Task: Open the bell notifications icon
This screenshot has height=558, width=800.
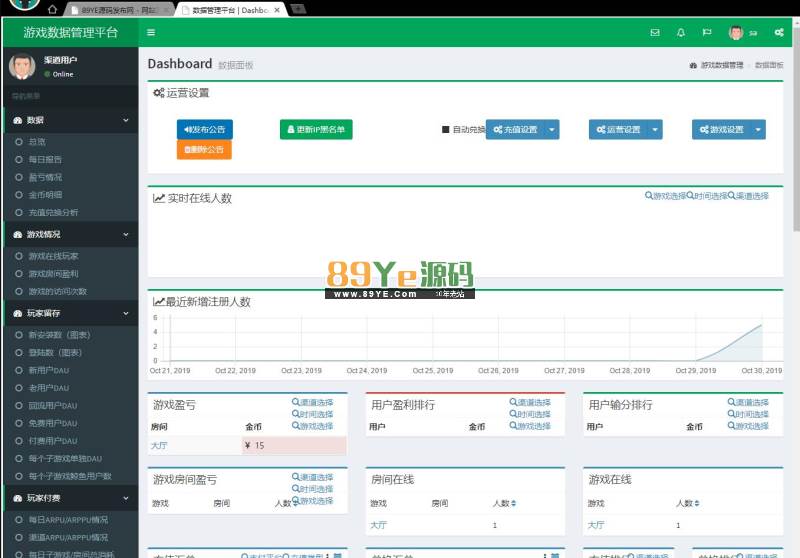Action: (x=681, y=33)
